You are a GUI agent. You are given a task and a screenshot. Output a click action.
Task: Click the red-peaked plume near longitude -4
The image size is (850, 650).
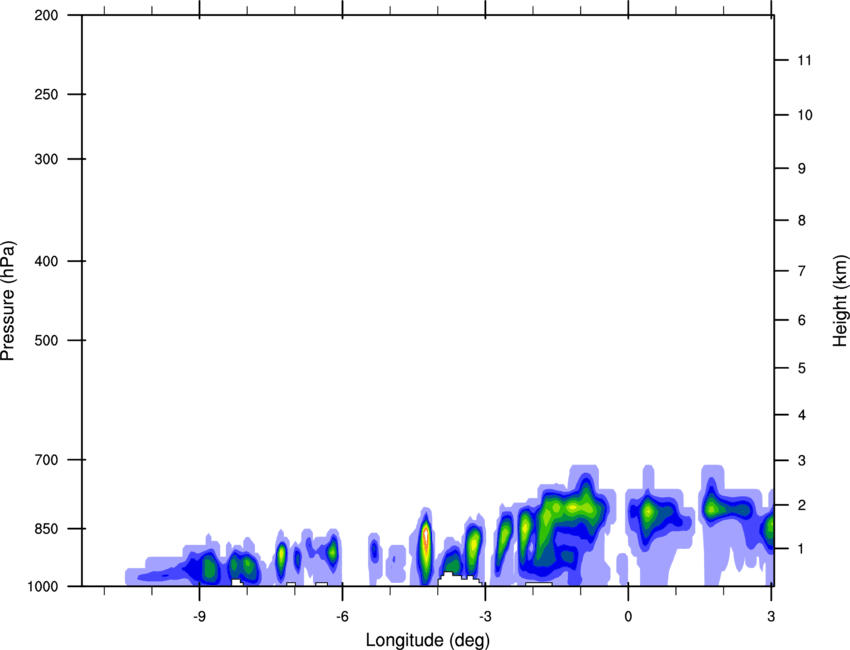(426, 546)
